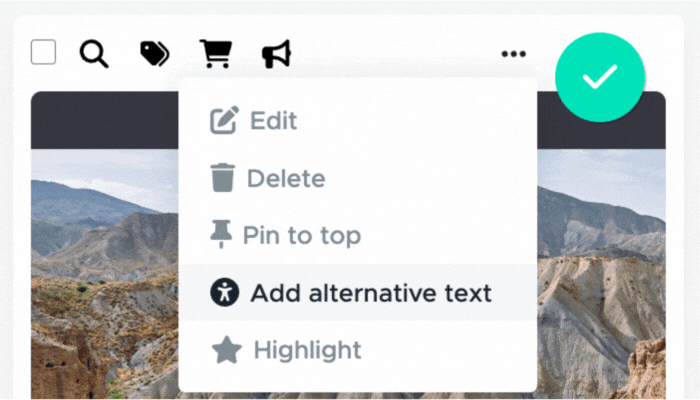Open the magnifying glass search tool

(x=94, y=54)
